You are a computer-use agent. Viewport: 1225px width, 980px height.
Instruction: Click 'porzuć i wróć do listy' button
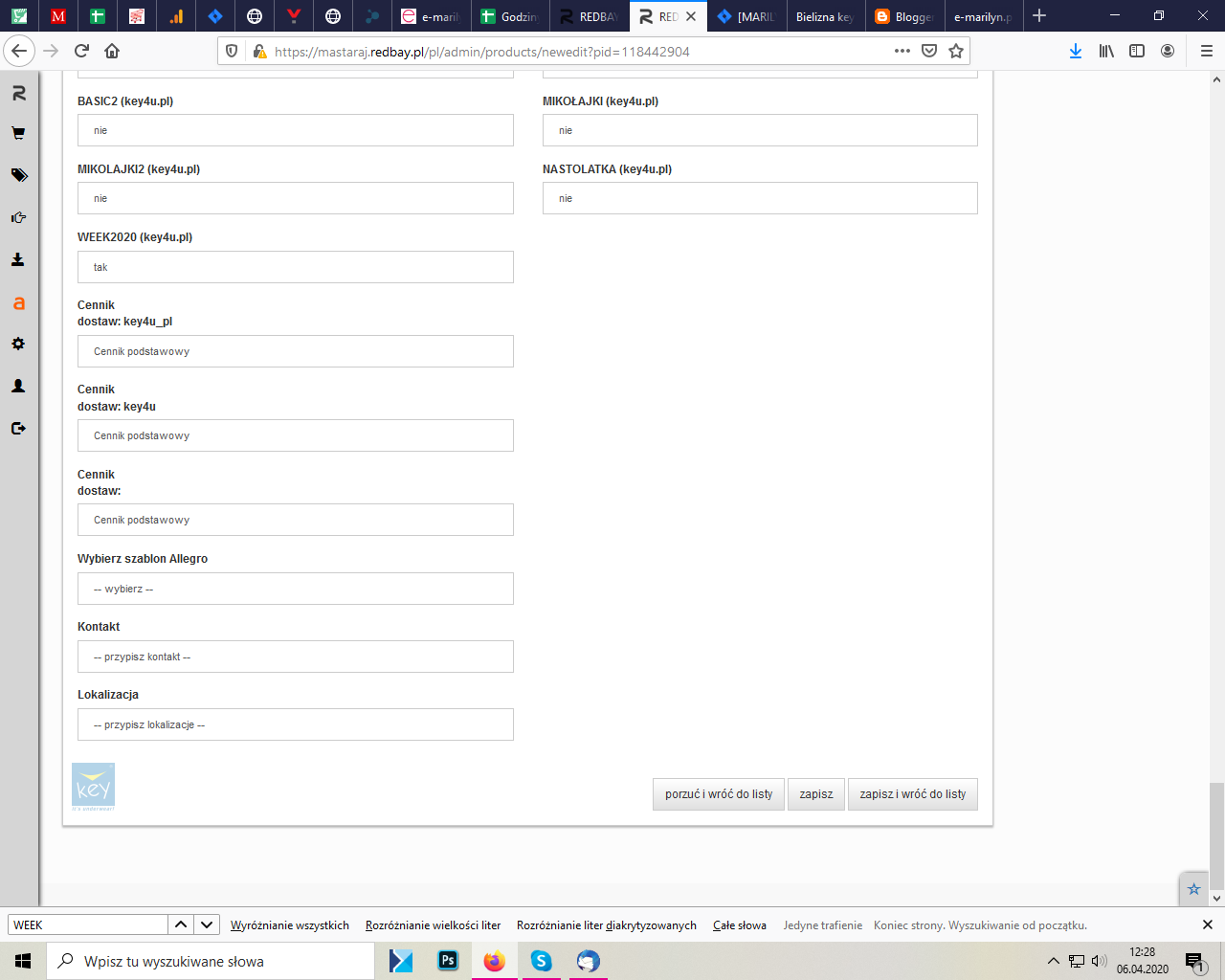[x=718, y=794]
